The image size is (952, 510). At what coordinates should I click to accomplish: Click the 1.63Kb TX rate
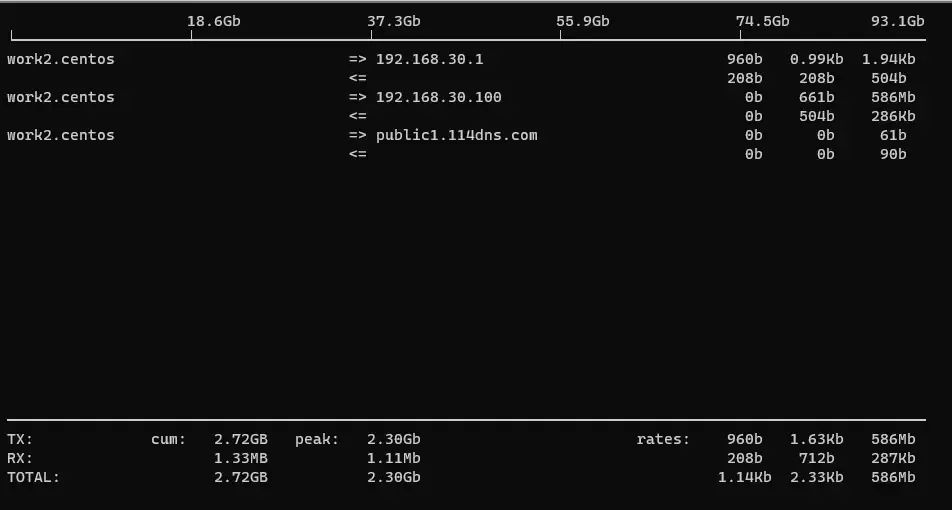[817, 440]
